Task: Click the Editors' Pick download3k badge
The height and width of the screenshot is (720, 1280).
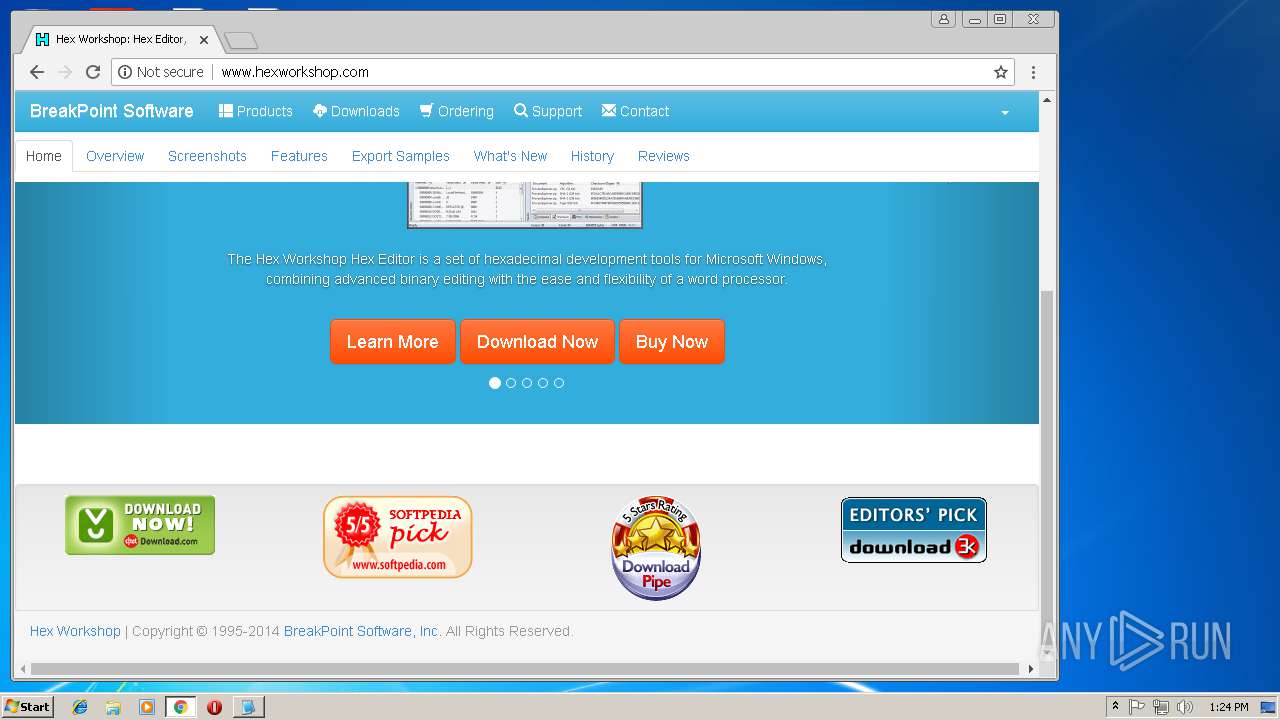Action: pyautogui.click(x=914, y=530)
